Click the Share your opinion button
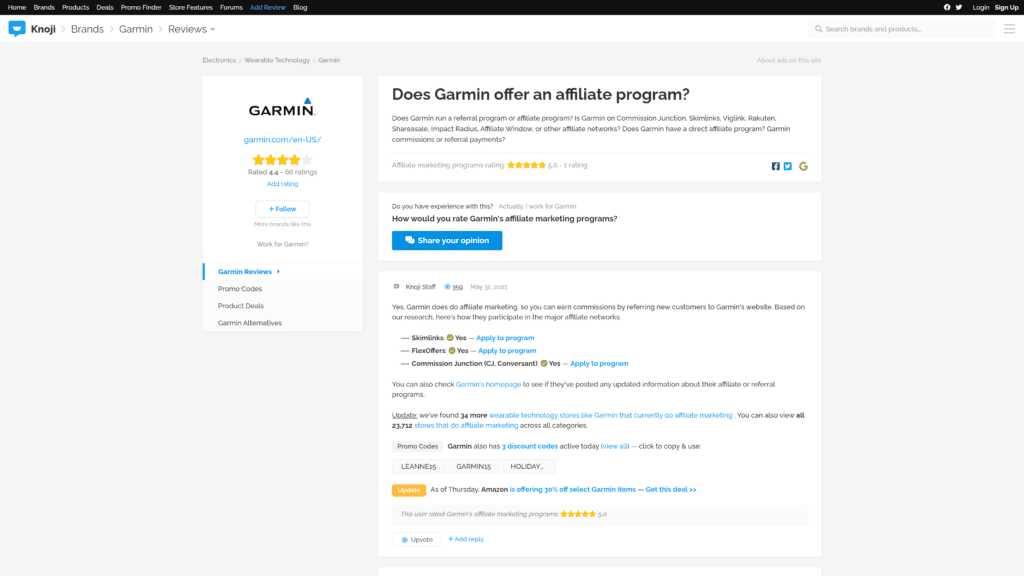 [x=447, y=240]
